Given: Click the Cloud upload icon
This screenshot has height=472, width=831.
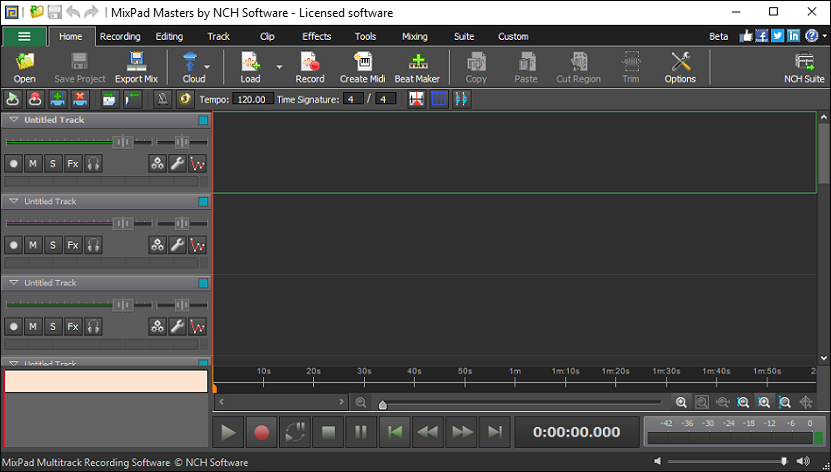Looking at the screenshot, I should point(190,67).
